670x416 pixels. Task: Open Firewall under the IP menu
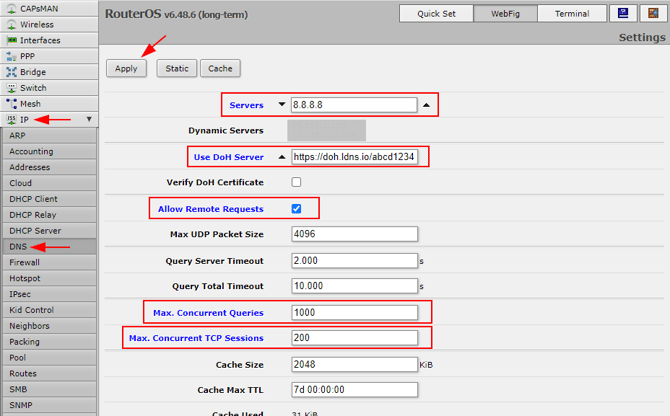(25, 262)
